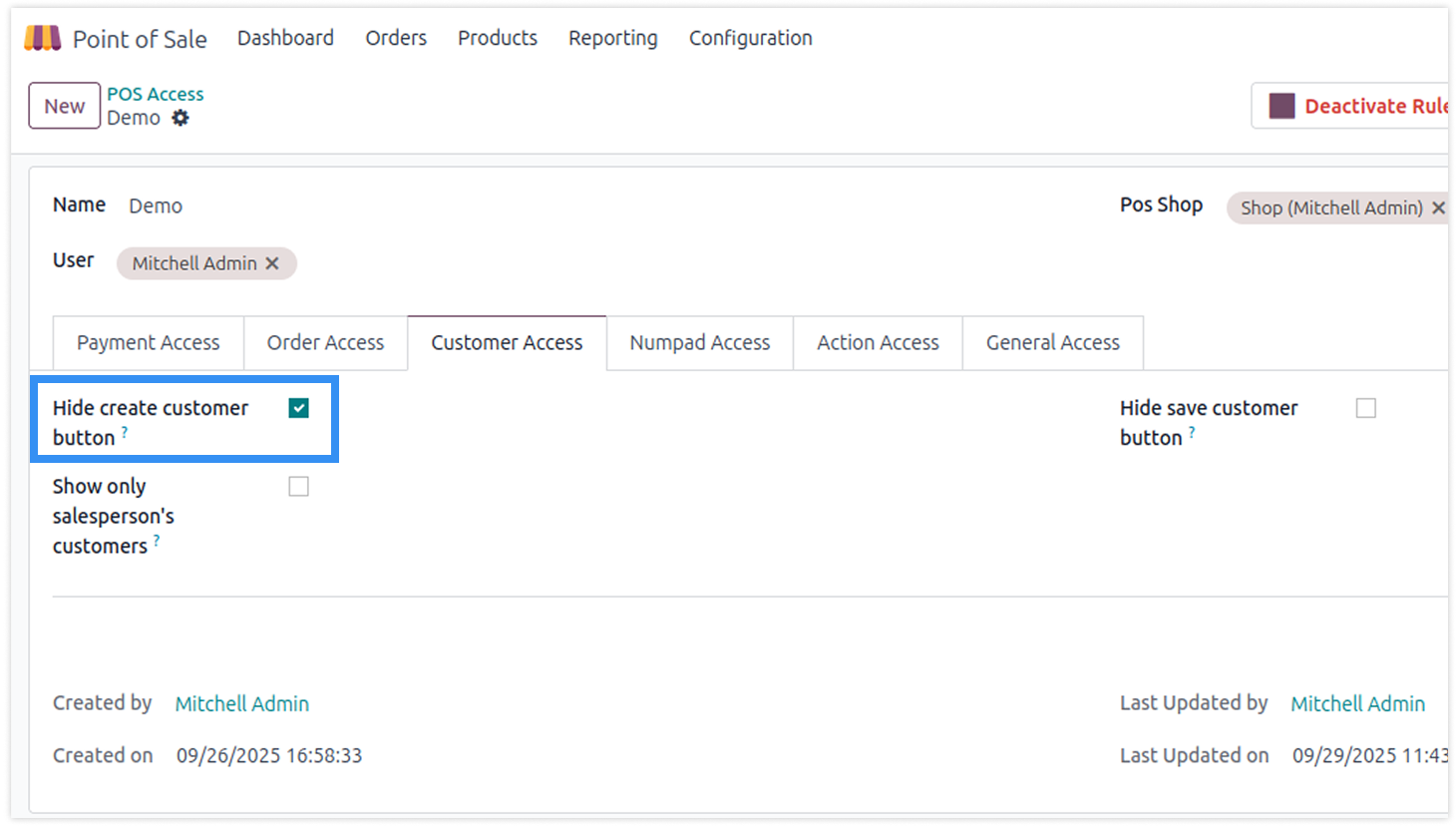Screen dimensions: 1456x826
Task: Click the Point of Sale app logo icon
Action: (x=43, y=39)
